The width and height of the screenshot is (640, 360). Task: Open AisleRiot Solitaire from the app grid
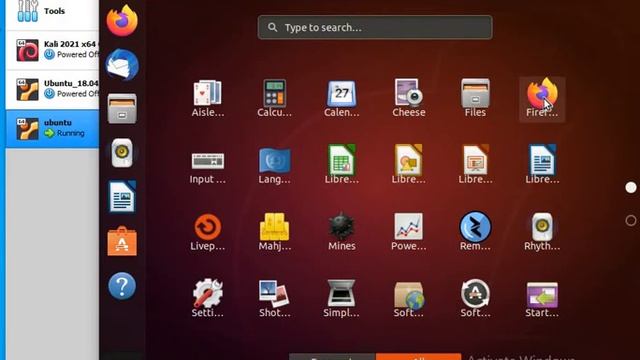207,99
